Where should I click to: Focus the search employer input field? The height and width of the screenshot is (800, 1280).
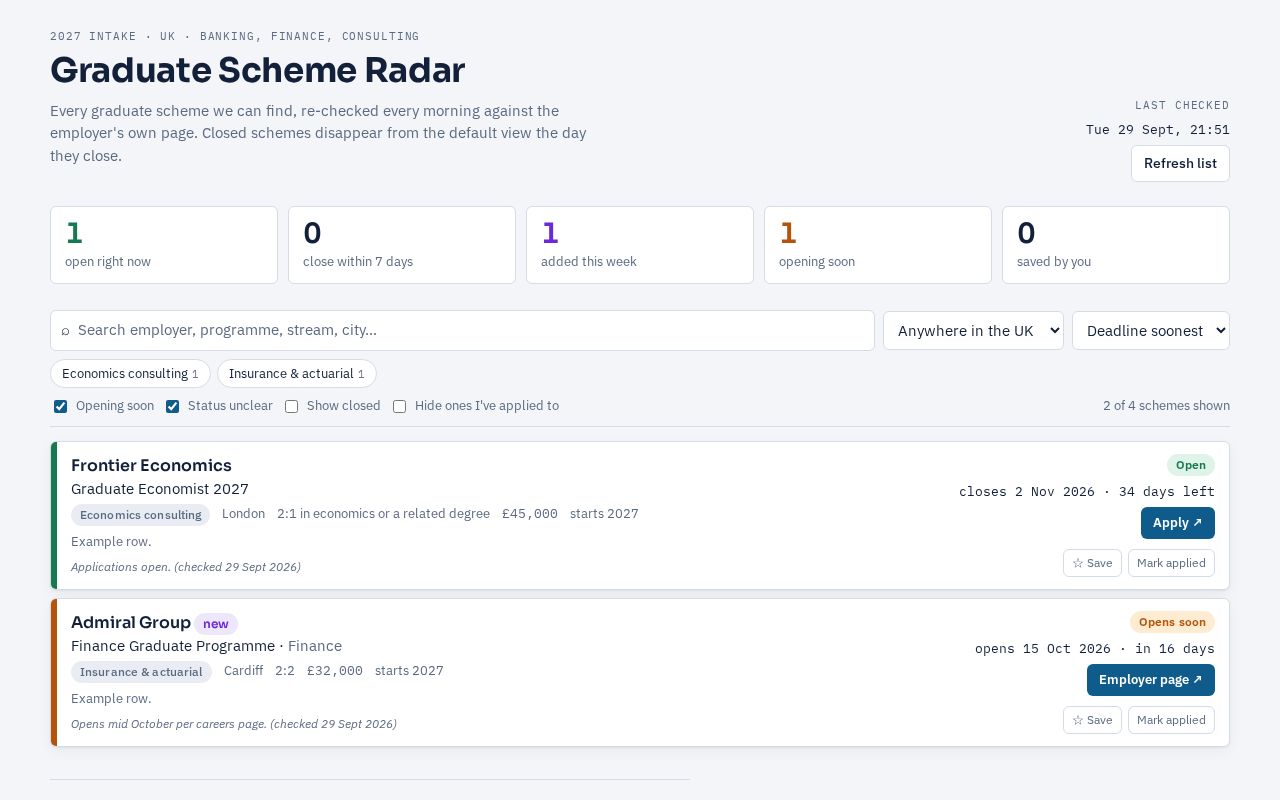pyautogui.click(x=462, y=331)
